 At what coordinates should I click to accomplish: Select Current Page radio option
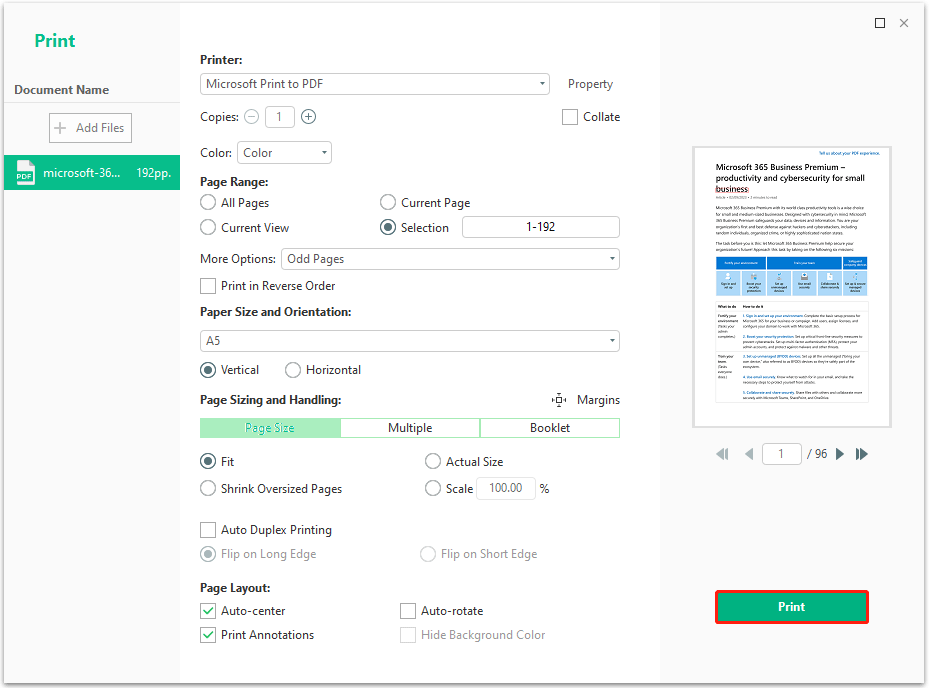388,203
